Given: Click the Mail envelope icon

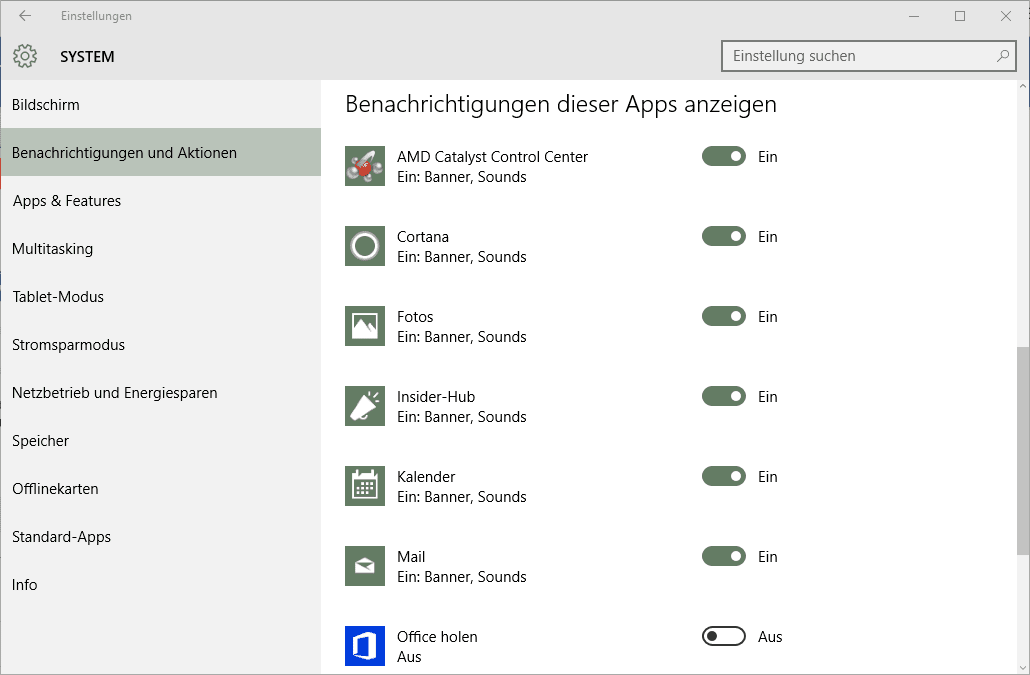Looking at the screenshot, I should (x=365, y=566).
